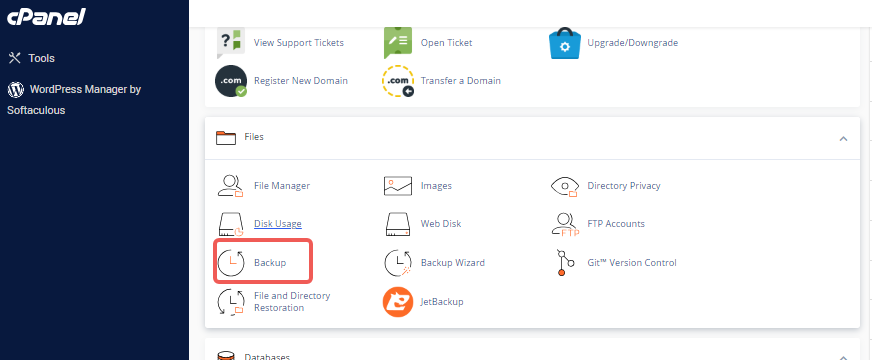Open the JetBackup link

(442, 302)
